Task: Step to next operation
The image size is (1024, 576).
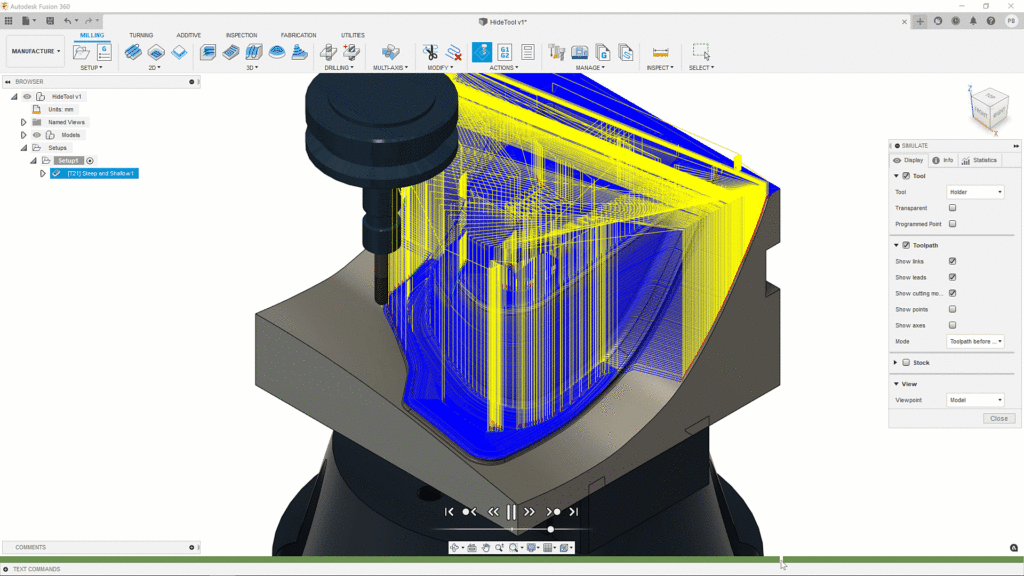Action: coord(553,512)
